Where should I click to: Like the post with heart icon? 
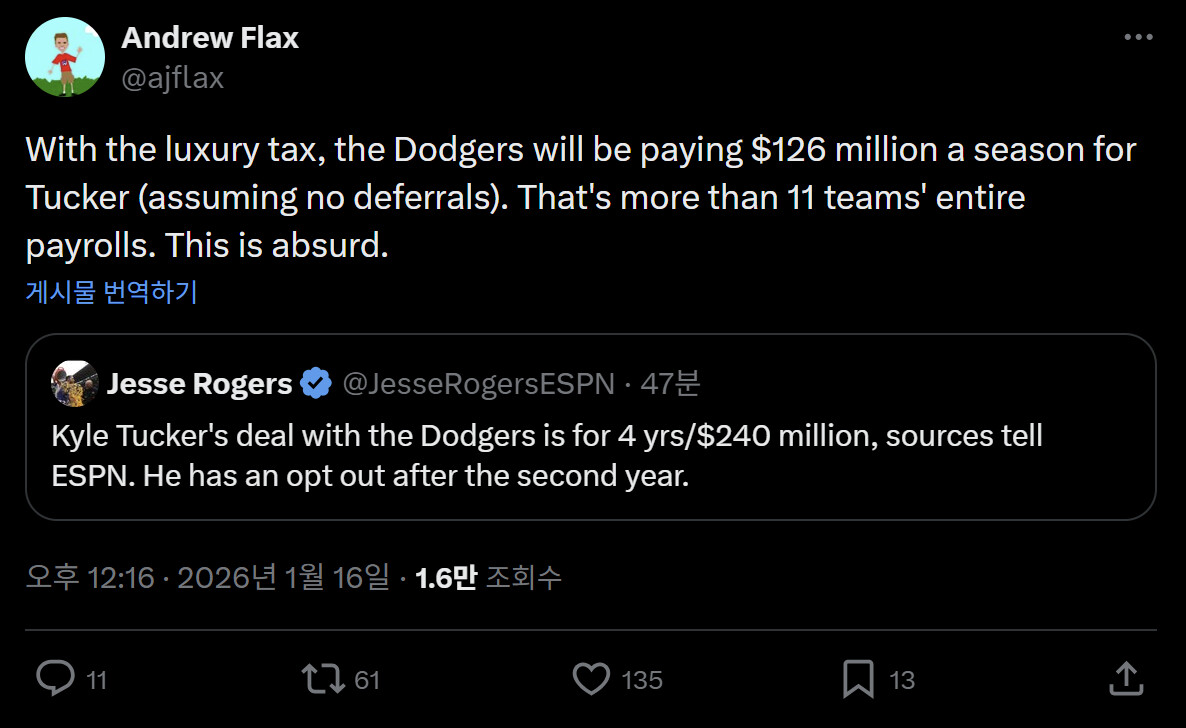pos(591,679)
